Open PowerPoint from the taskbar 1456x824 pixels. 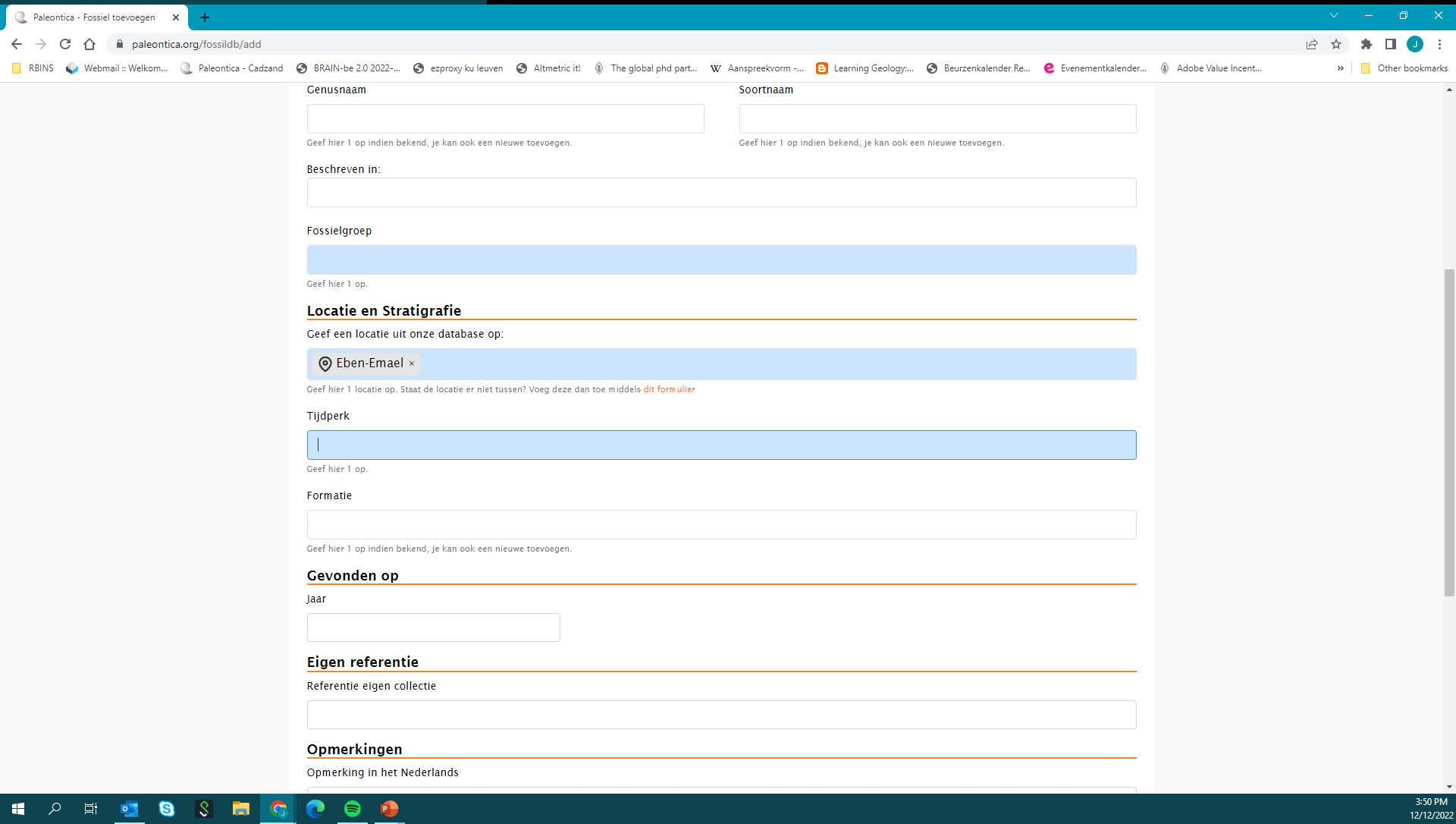[389, 809]
